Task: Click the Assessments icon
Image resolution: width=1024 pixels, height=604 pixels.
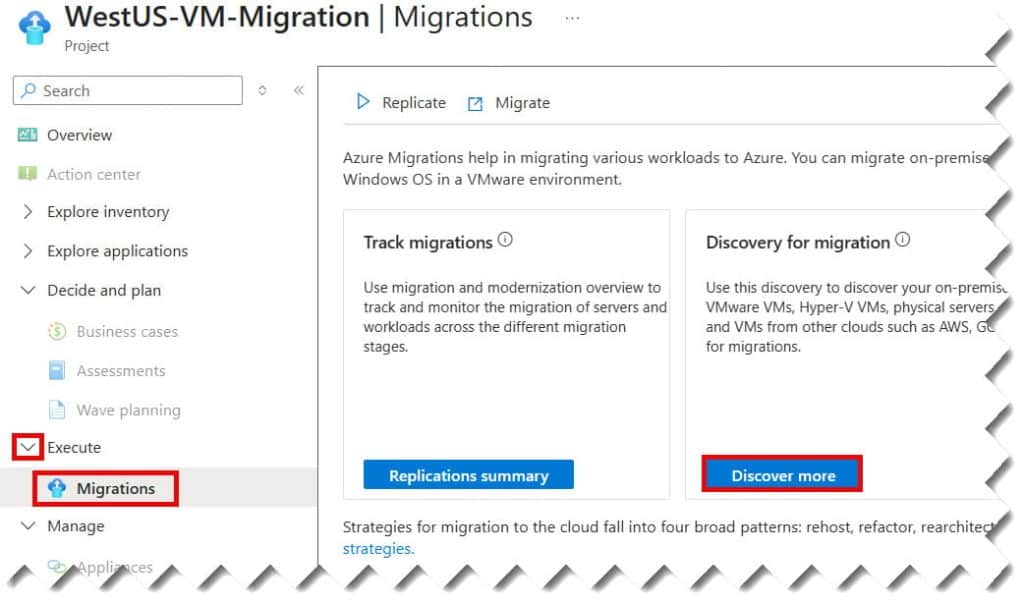Action: point(56,371)
